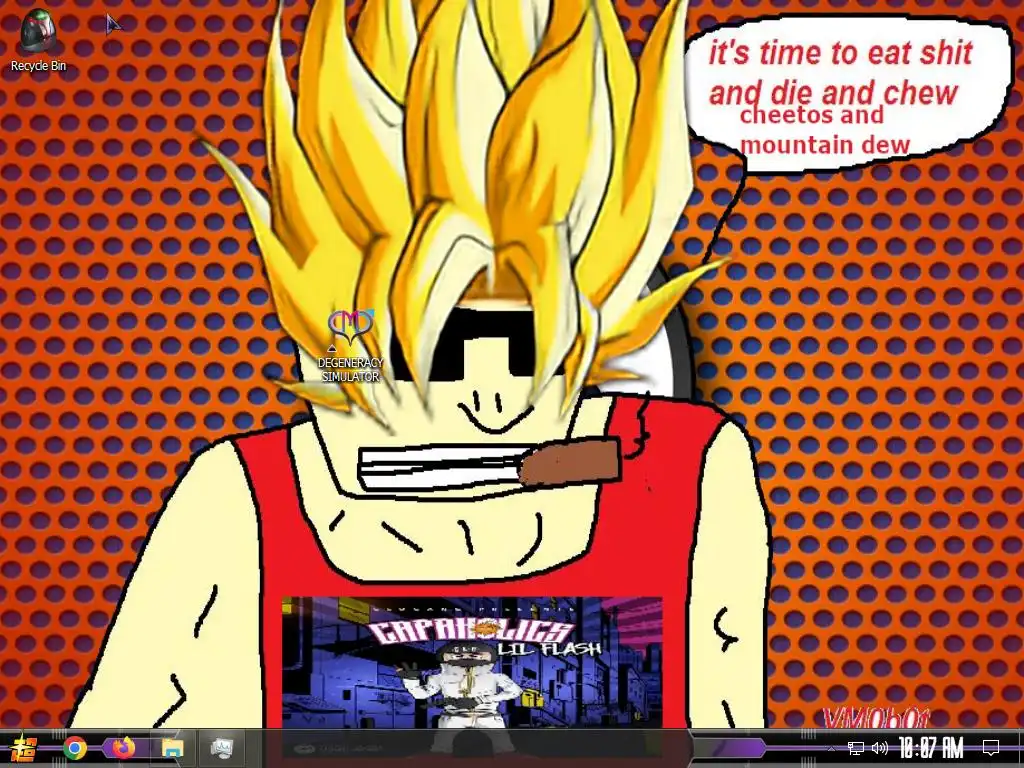This screenshot has height=768, width=1024.
Task: Open the Recycle Bin desktop icon
Action: click(x=38, y=39)
